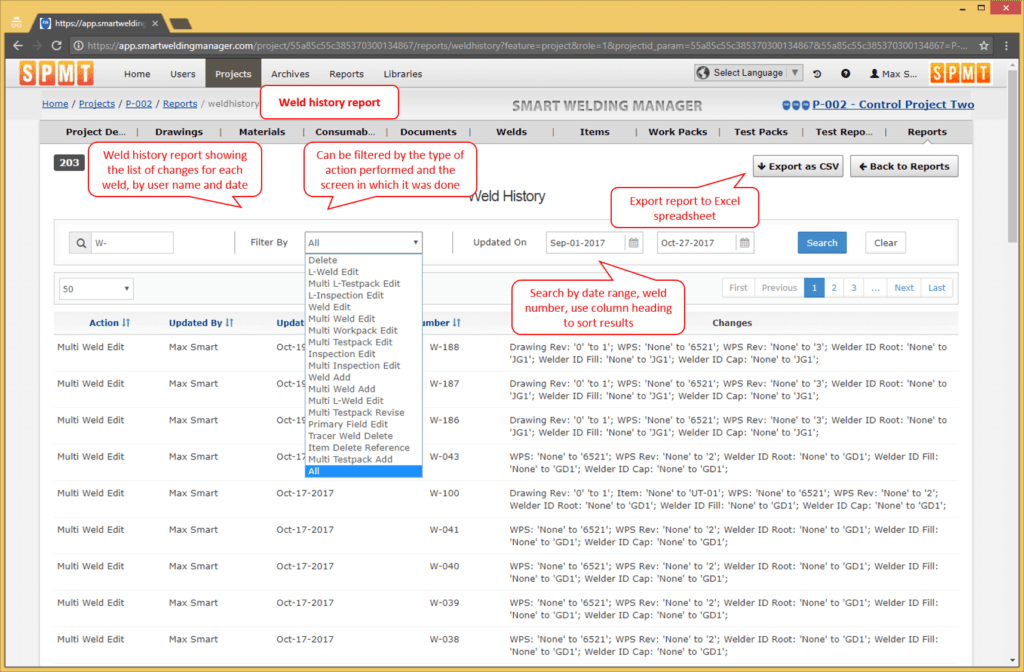Reload the page with refresh icon
The image size is (1024, 672).
pos(57,46)
